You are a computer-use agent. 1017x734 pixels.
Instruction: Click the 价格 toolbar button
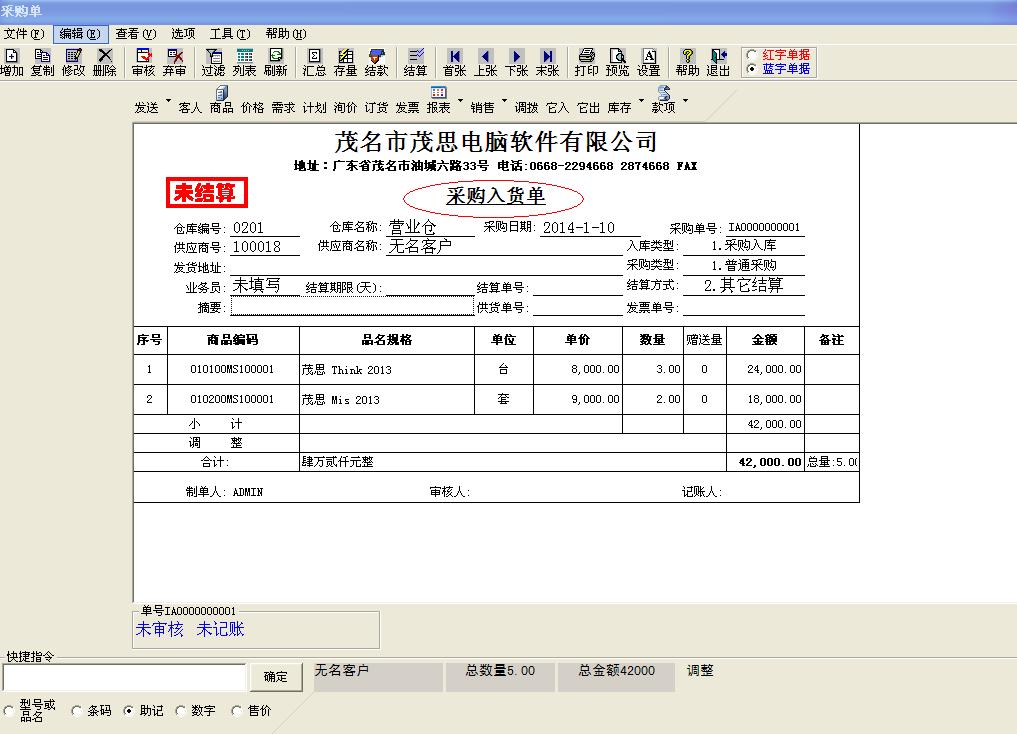click(x=252, y=107)
